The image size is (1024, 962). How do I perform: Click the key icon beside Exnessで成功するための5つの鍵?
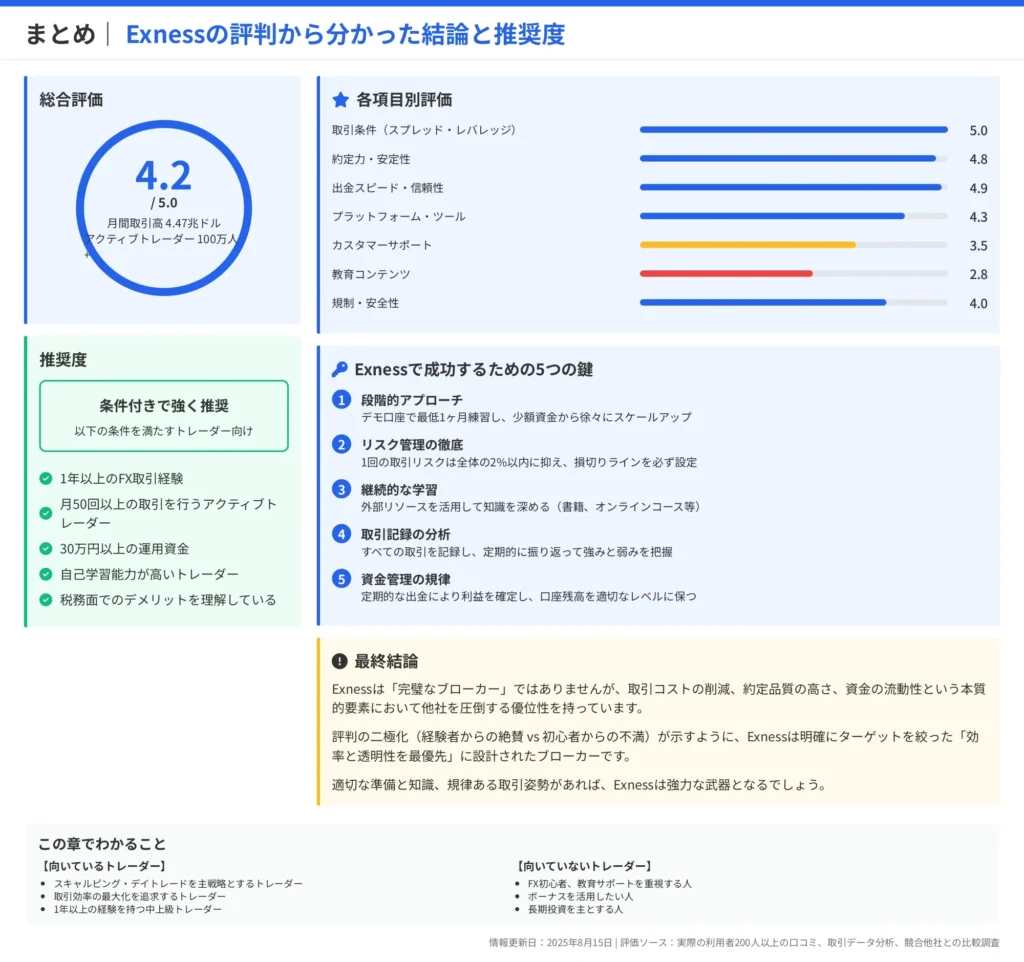click(339, 369)
